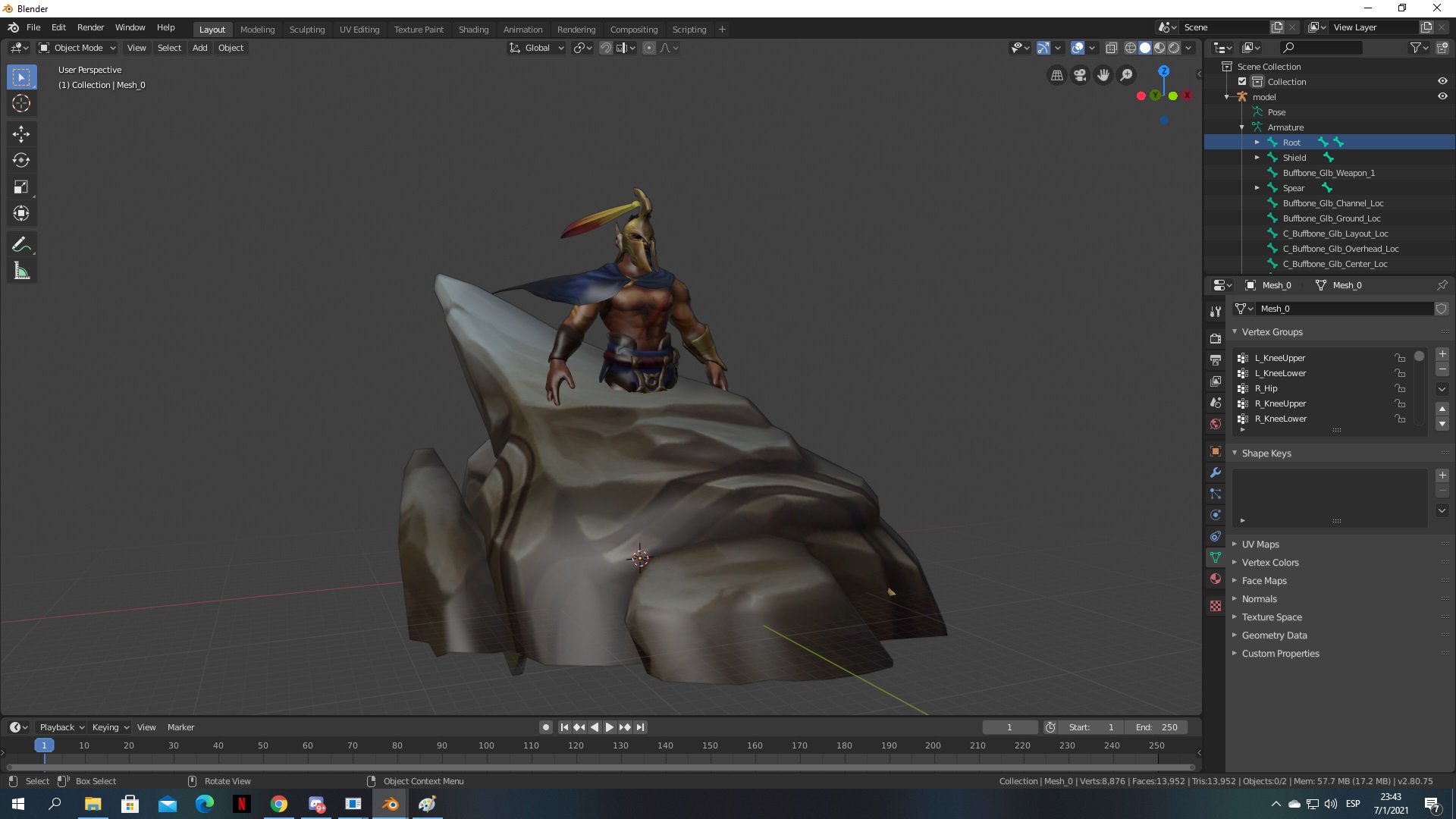The height and width of the screenshot is (819, 1456).
Task: Open the Material properties tab
Action: pos(1216,579)
